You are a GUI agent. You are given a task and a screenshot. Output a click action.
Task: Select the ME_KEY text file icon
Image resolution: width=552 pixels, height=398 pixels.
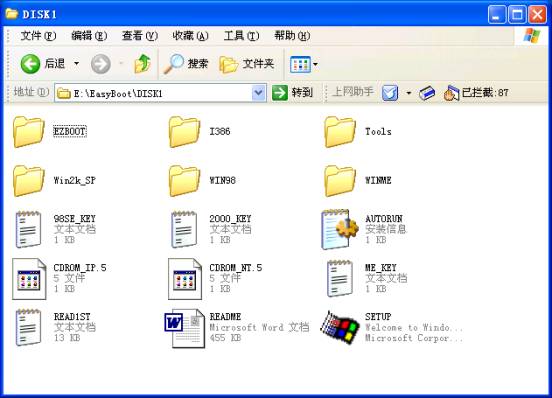[x=339, y=279]
